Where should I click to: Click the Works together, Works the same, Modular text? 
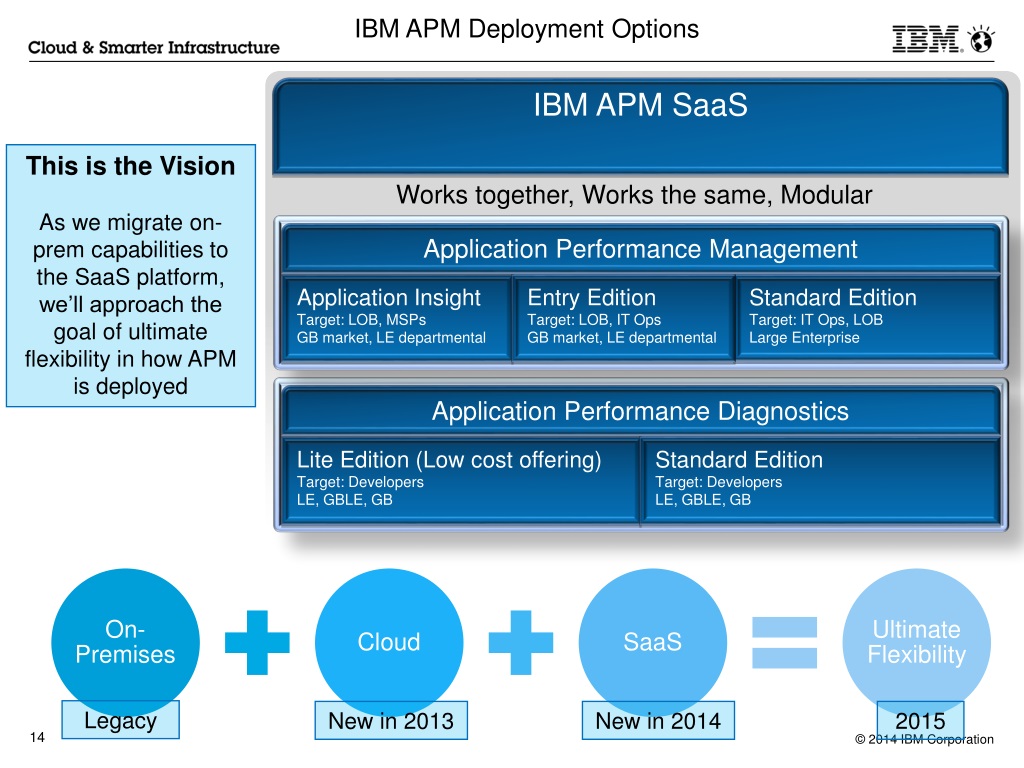634,195
